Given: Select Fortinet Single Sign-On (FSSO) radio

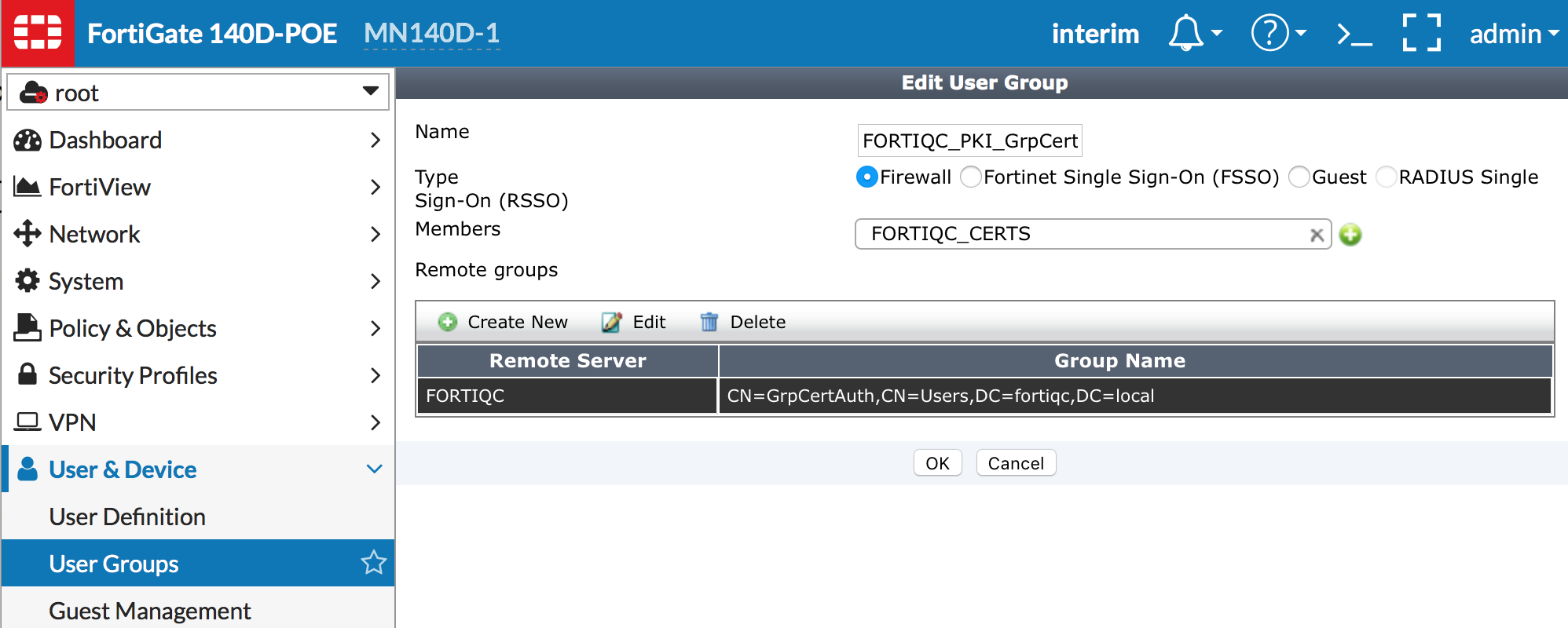Looking at the screenshot, I should point(971,177).
